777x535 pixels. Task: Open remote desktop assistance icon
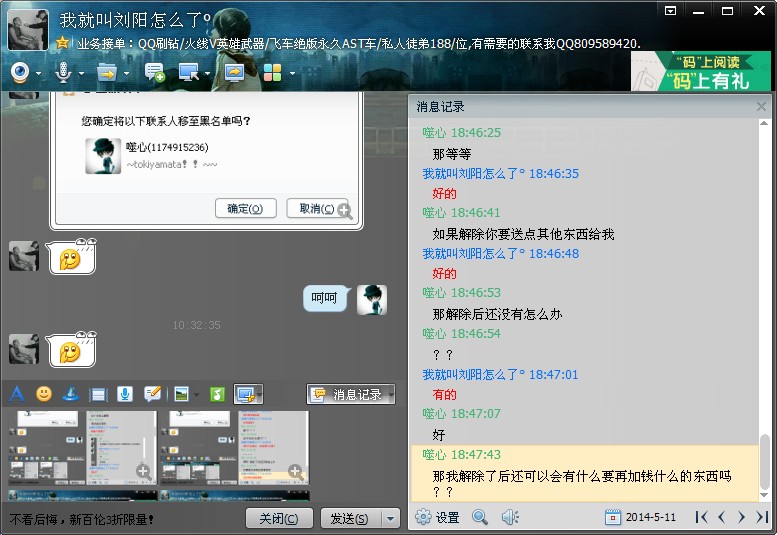pyautogui.click(x=189, y=73)
